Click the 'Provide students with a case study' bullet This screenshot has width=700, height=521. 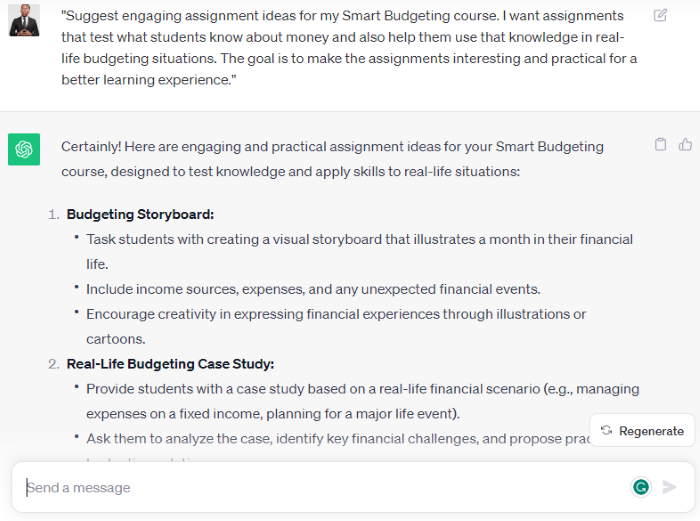coord(362,401)
